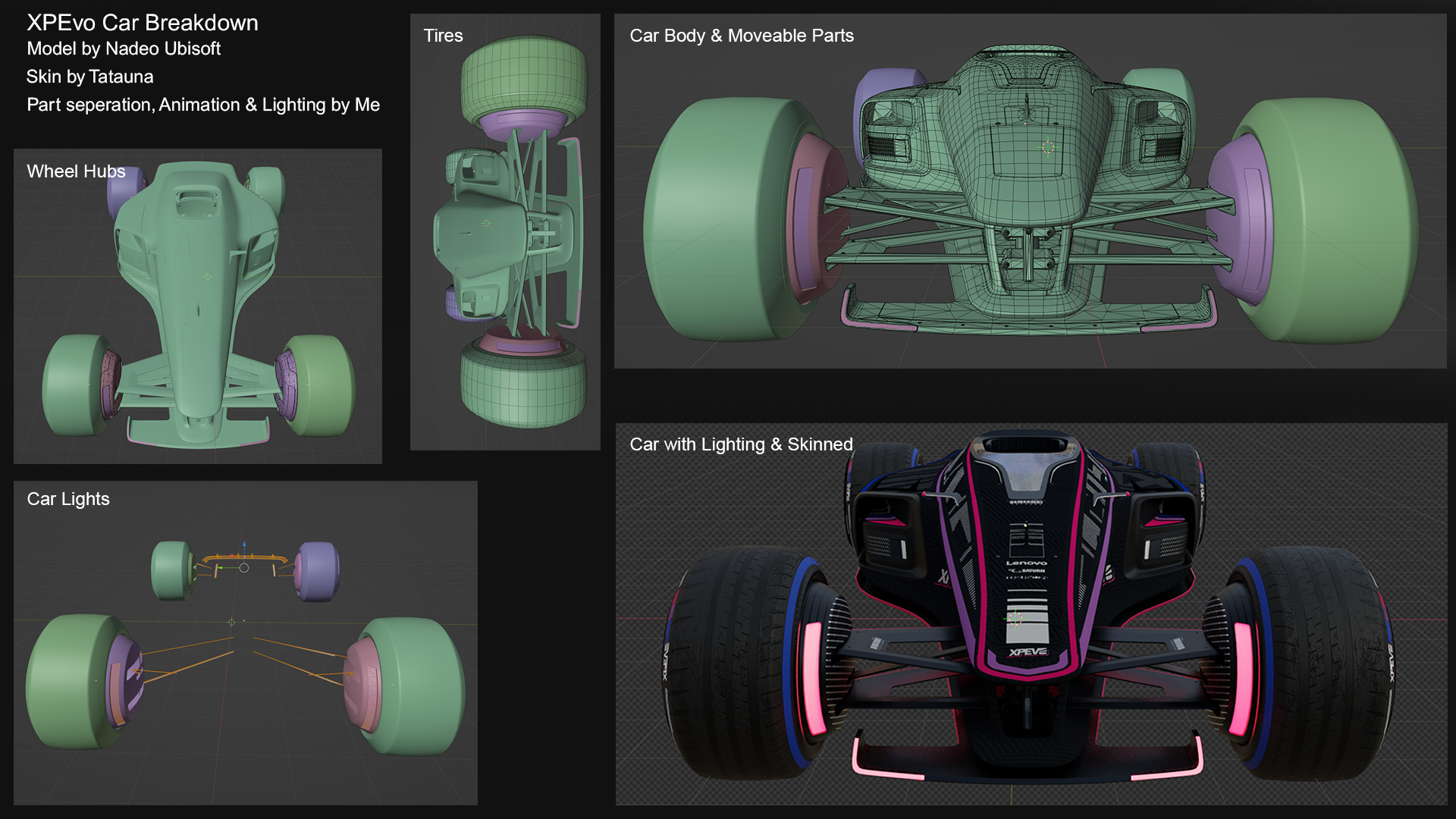Click the Car with Lighting & Skinned label
Viewport: 1456px width, 819px height.
(741, 444)
